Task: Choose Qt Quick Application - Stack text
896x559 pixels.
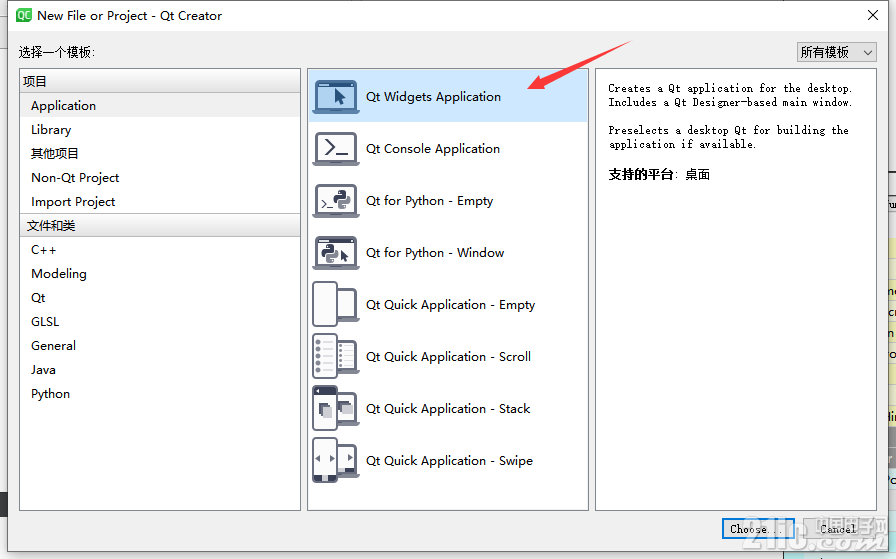Action: point(448,409)
